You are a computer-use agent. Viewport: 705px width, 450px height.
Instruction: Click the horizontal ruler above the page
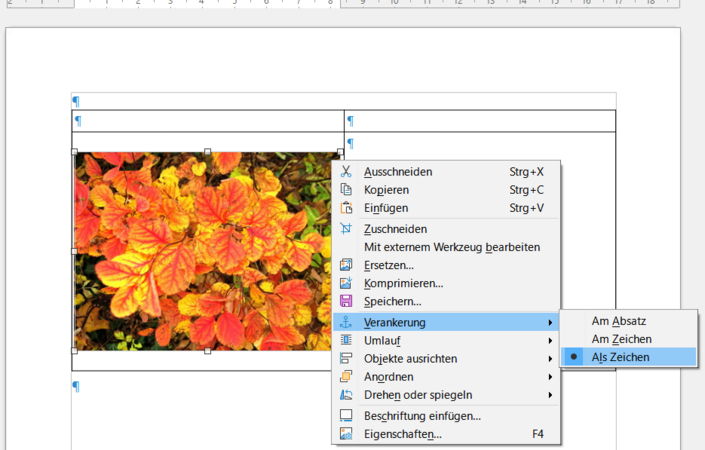(x=342, y=4)
